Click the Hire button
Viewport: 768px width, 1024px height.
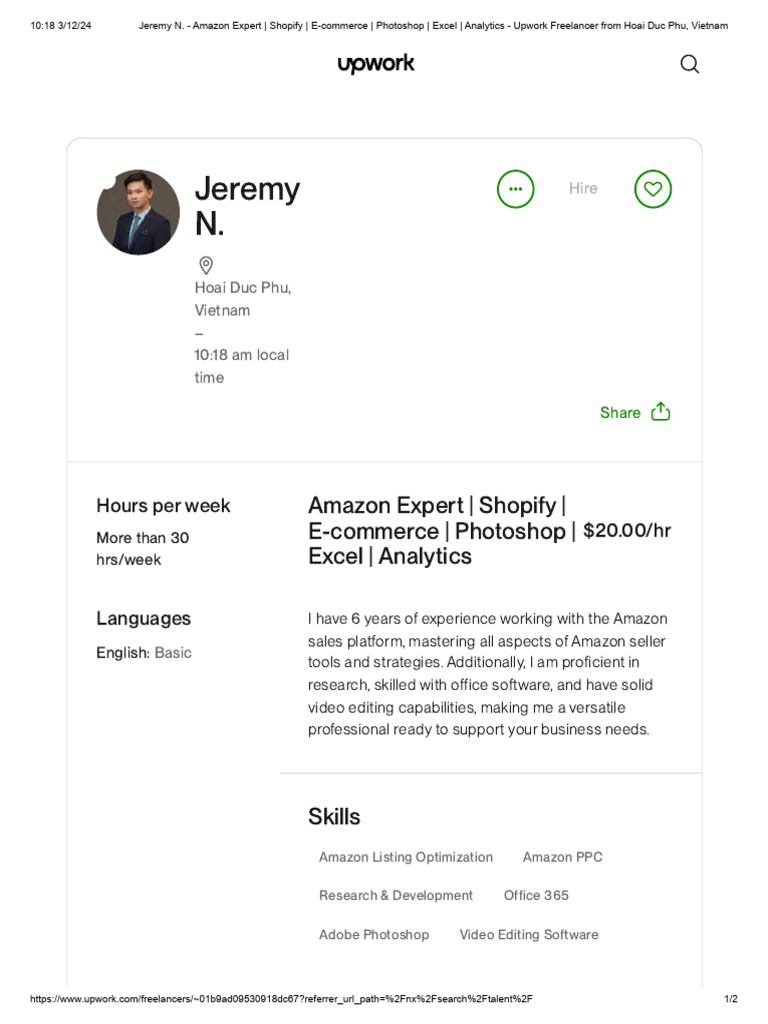(x=583, y=188)
